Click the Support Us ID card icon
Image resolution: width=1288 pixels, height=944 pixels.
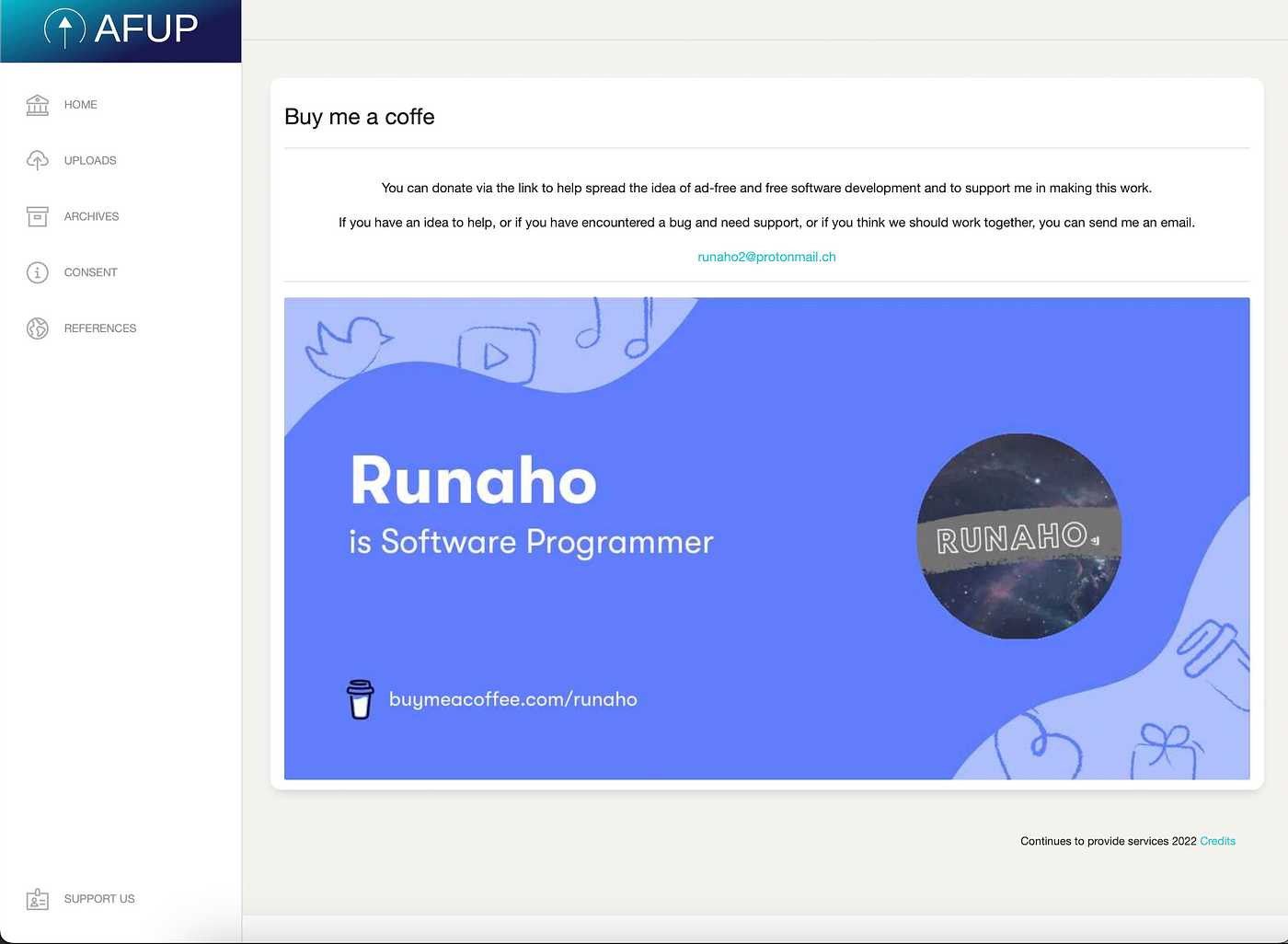[38, 899]
